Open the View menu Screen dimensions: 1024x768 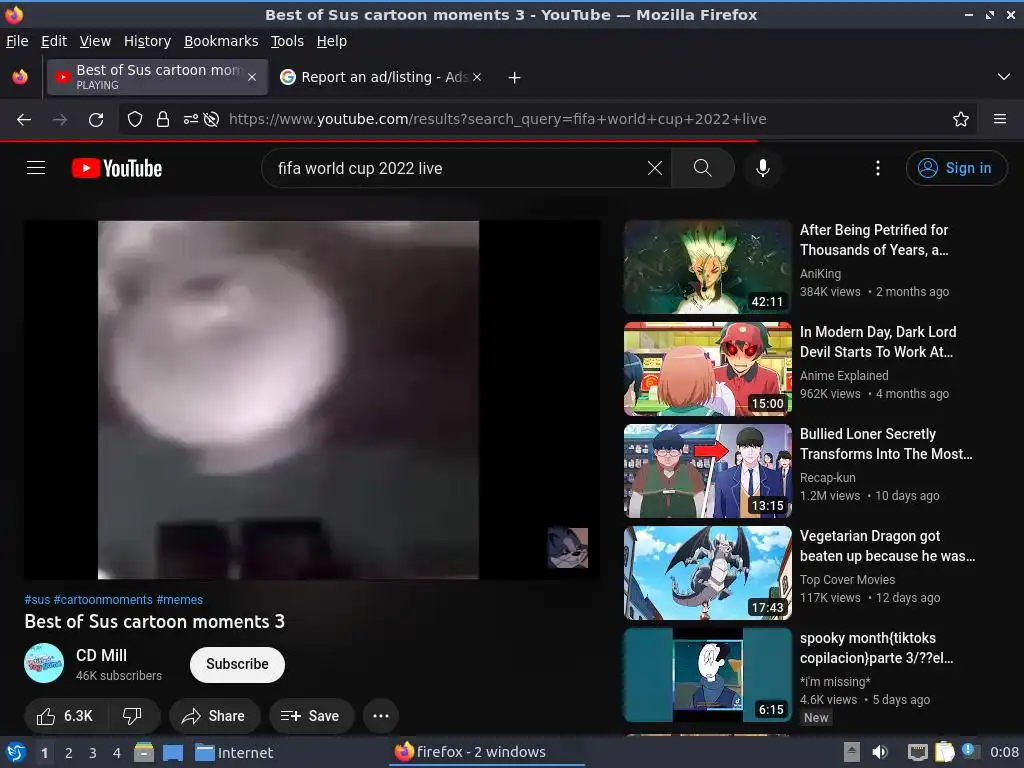95,41
